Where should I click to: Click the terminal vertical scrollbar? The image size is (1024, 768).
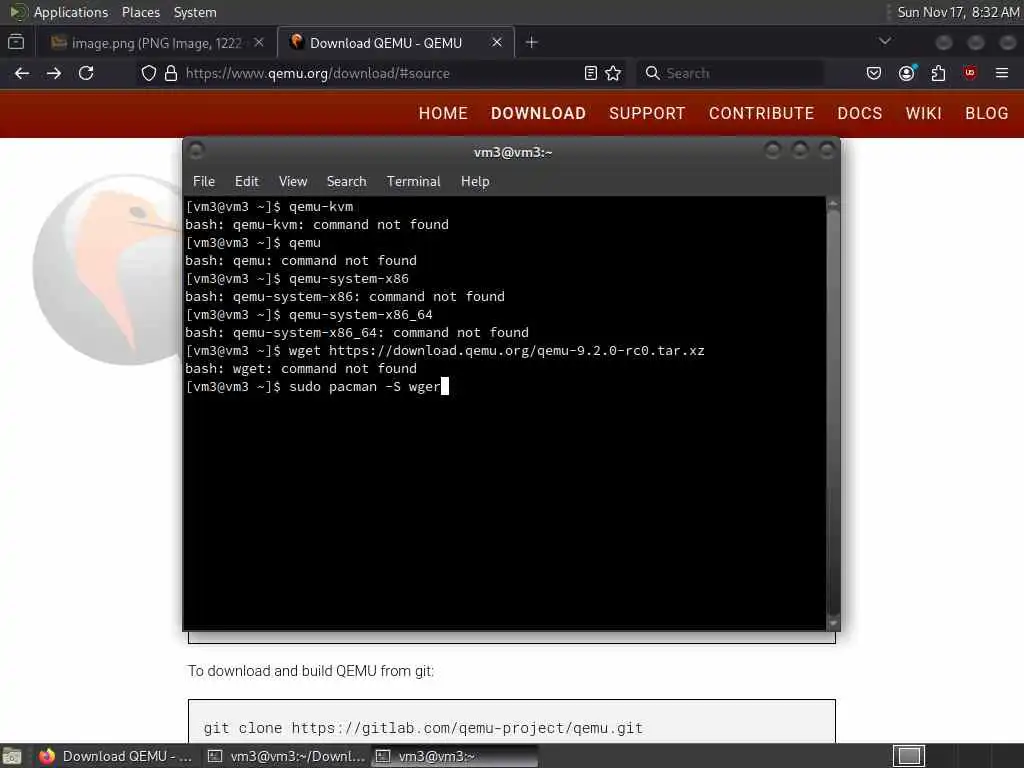tap(833, 411)
